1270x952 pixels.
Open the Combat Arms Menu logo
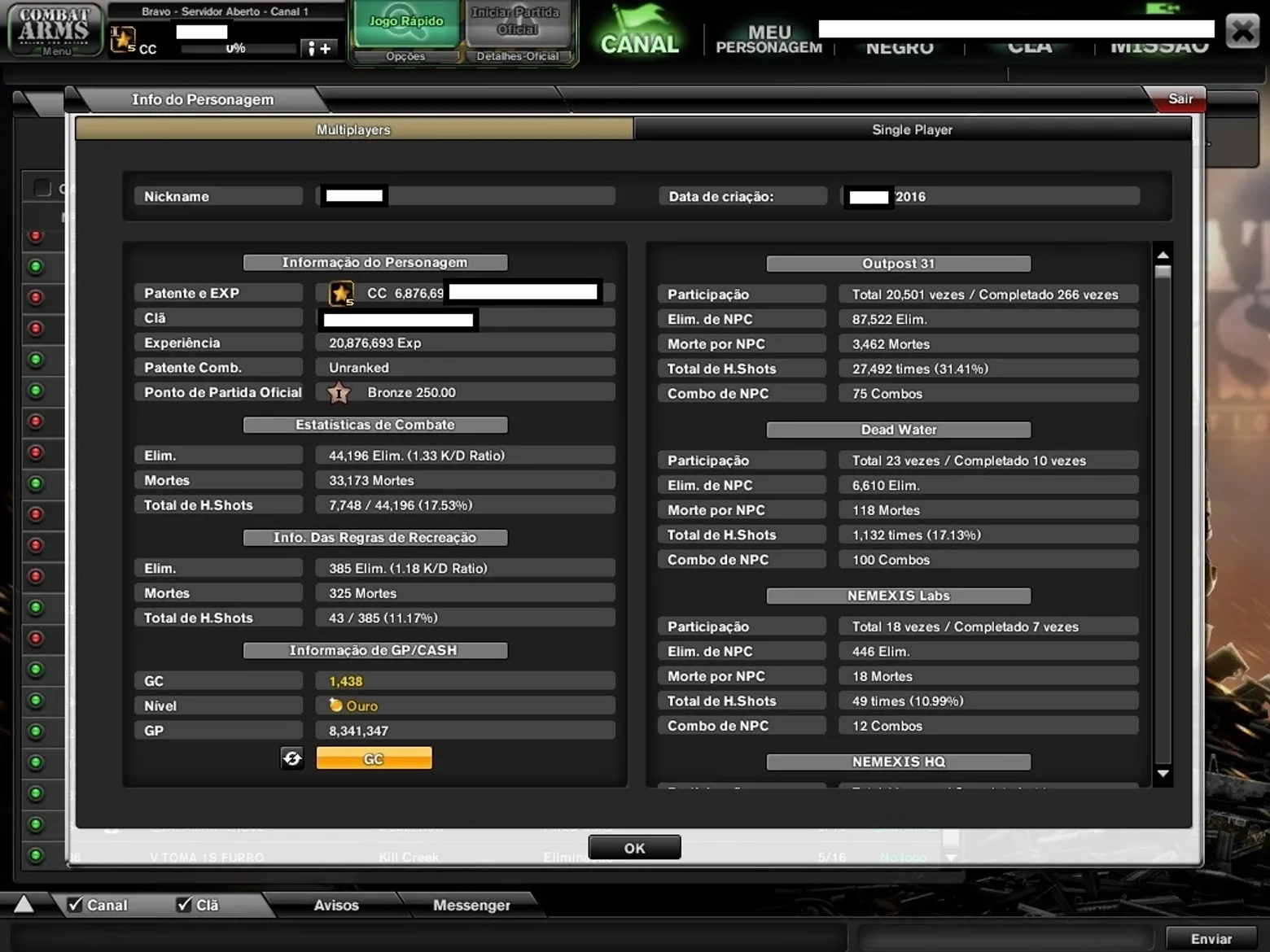click(x=55, y=30)
